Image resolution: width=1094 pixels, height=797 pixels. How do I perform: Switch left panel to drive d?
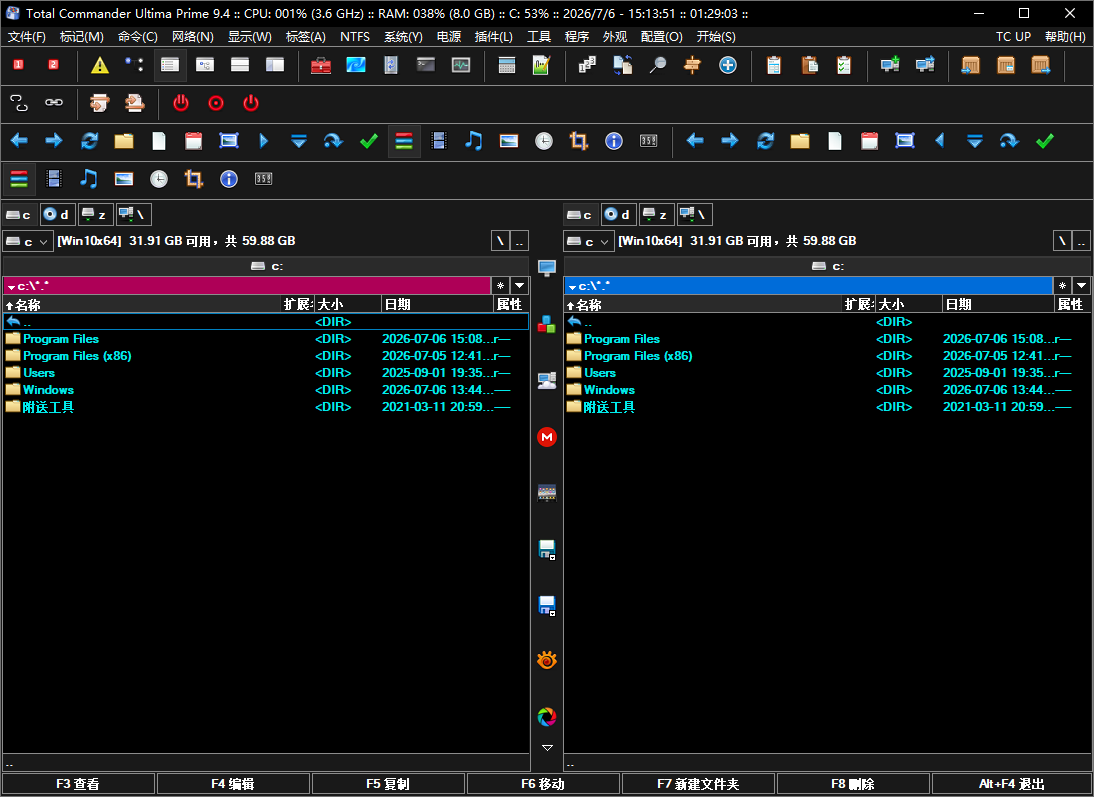[57, 214]
